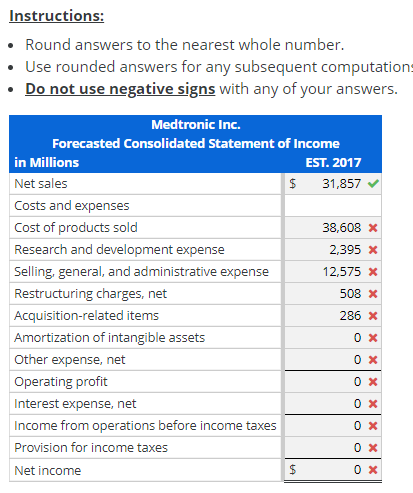Click the red X beside Acquisition-related items
The width and height of the screenshot is (413, 493).
pyautogui.click(x=373, y=316)
